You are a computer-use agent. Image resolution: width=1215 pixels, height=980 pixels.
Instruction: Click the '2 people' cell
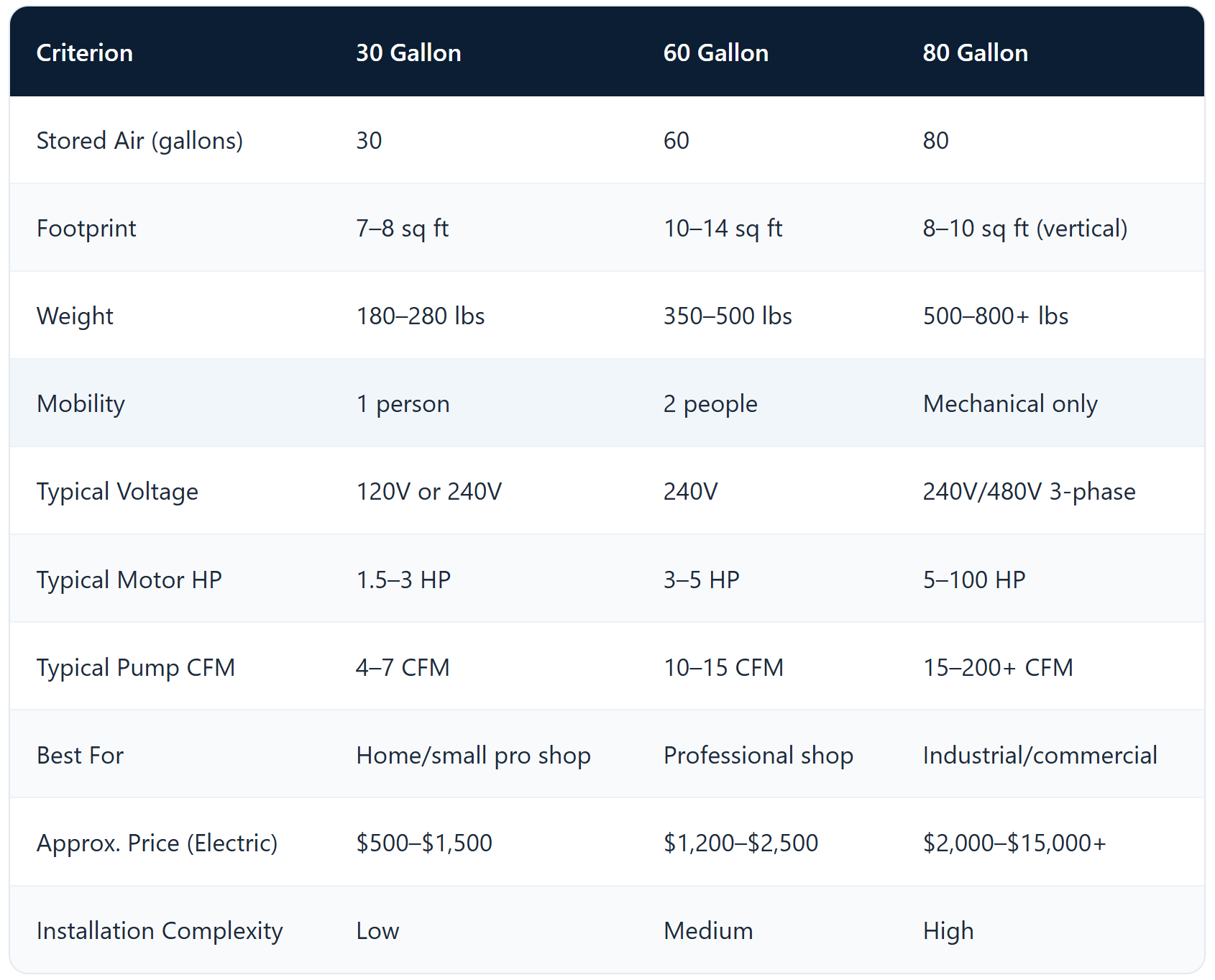tap(710, 404)
